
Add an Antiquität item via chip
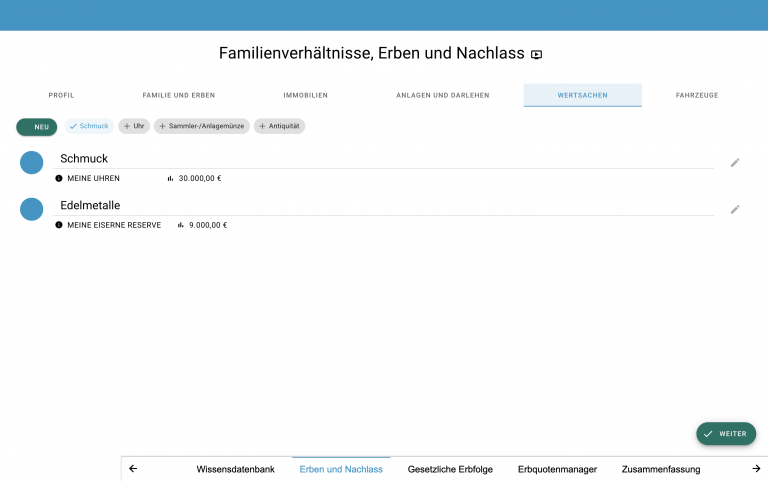click(x=279, y=126)
